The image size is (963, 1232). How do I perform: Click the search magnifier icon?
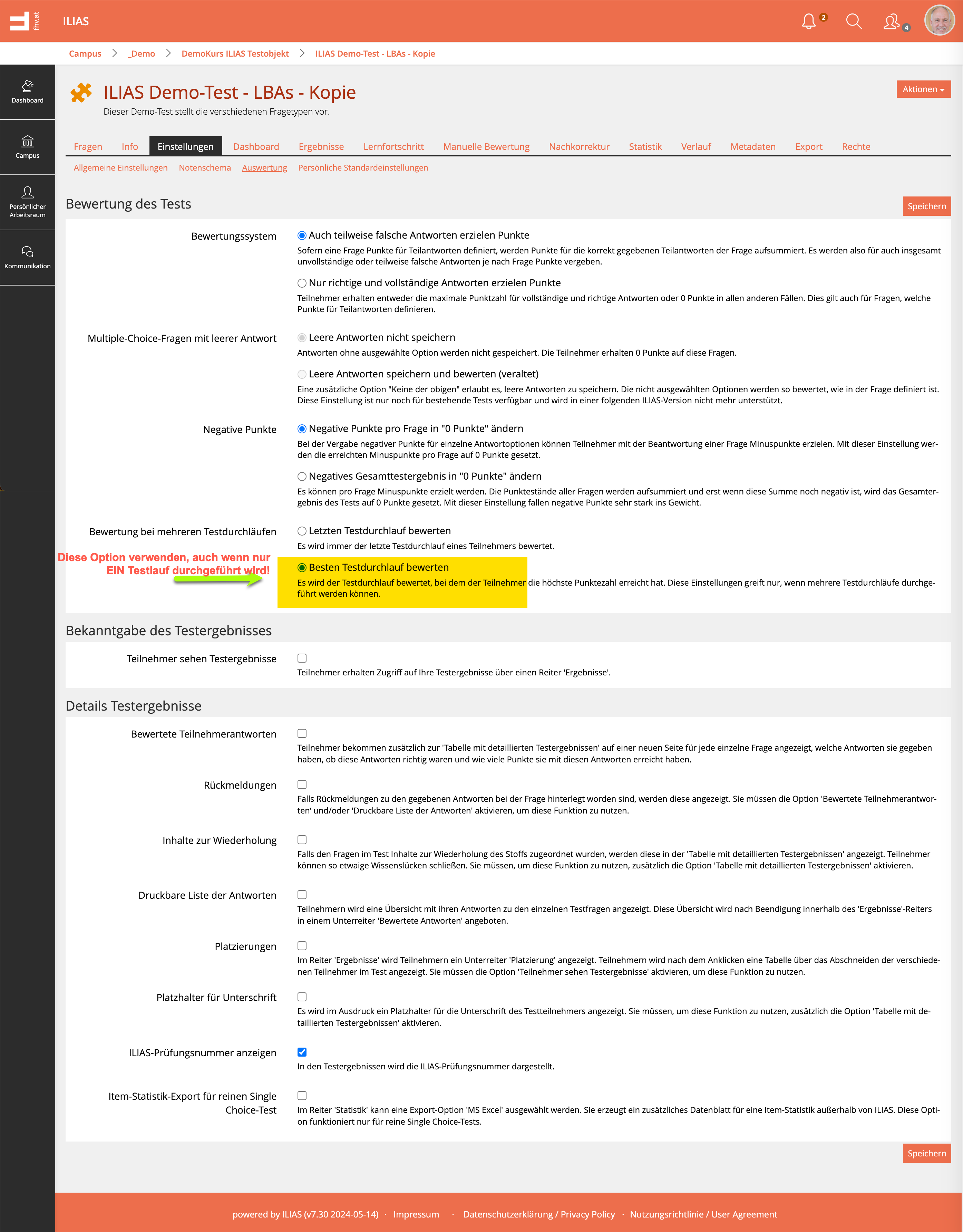tap(854, 21)
